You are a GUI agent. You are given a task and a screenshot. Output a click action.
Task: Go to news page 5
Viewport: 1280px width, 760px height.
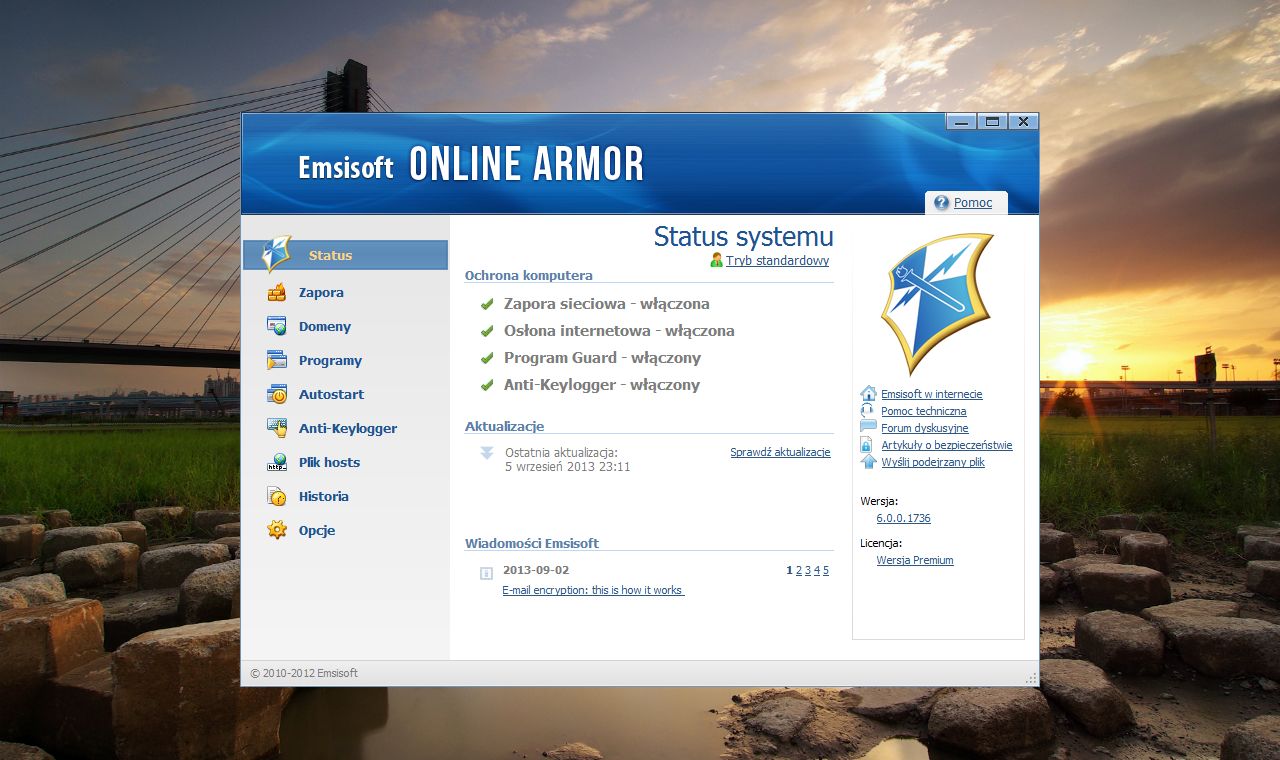[x=826, y=570]
